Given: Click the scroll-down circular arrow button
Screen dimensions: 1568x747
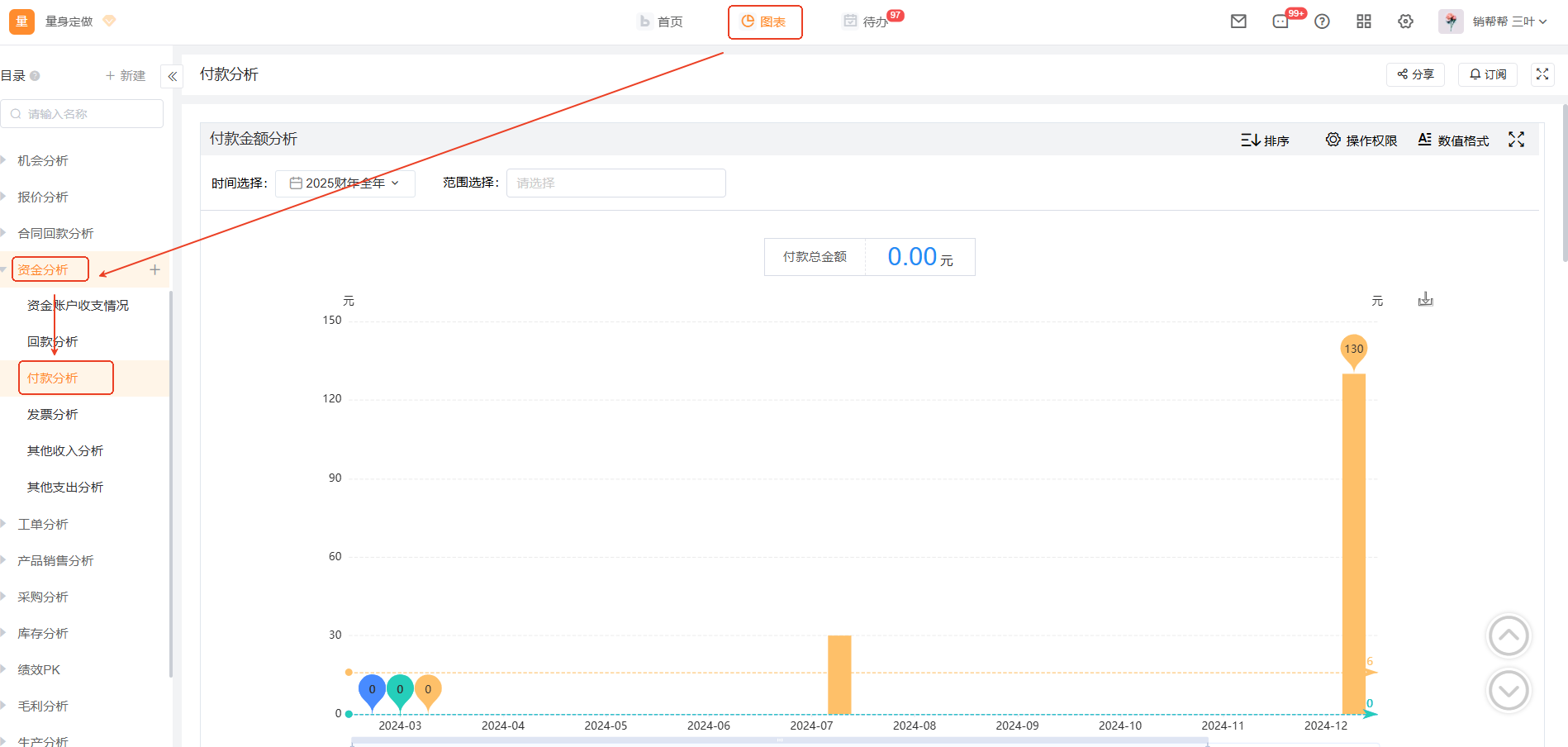Looking at the screenshot, I should (1508, 690).
